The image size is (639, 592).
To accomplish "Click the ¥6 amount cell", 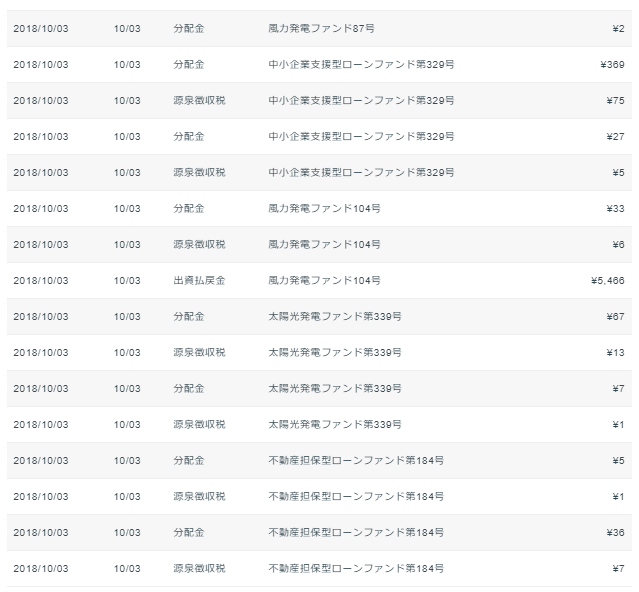I will tap(618, 244).
